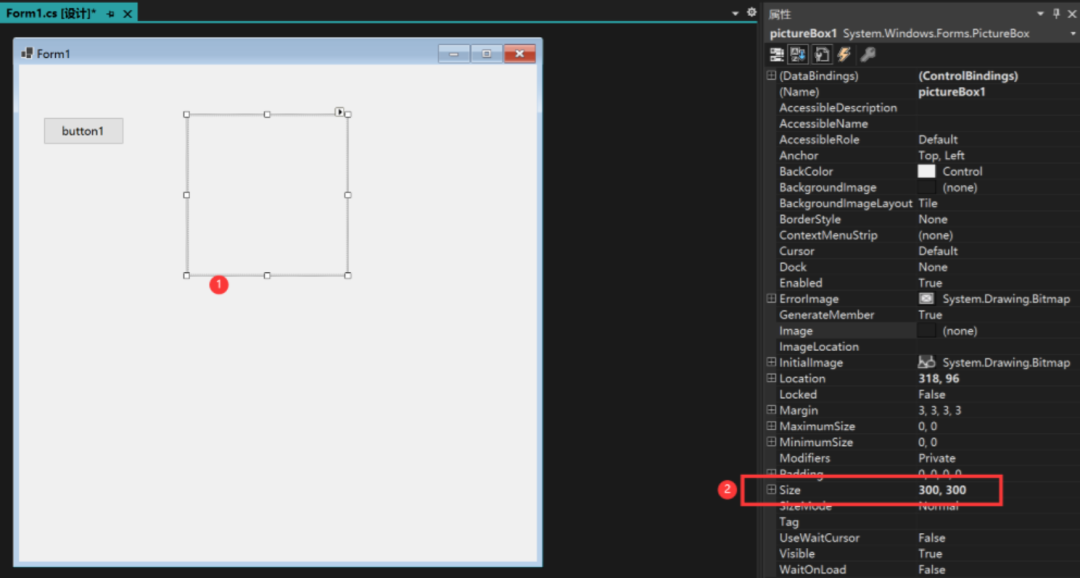Open the pictureBox1 object selector dropdown

point(1071,34)
